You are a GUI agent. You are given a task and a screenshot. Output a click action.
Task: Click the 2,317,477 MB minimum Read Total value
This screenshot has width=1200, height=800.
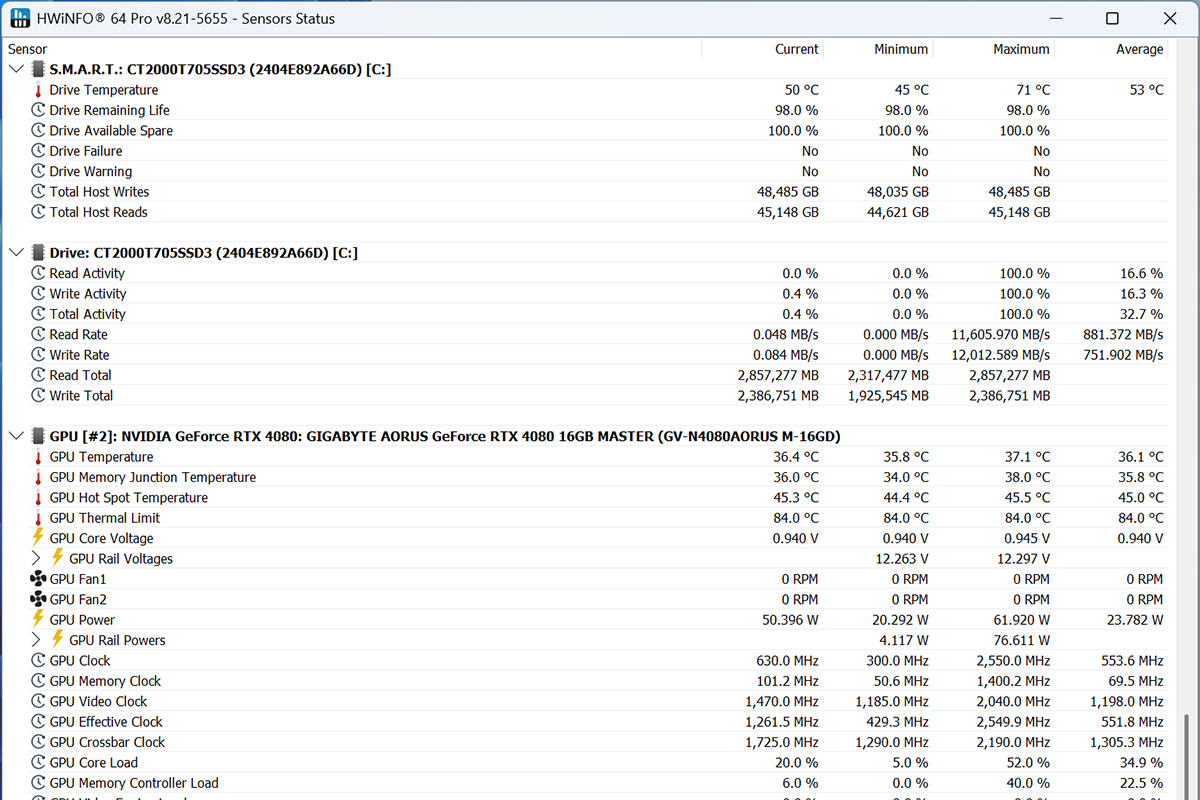coord(888,375)
